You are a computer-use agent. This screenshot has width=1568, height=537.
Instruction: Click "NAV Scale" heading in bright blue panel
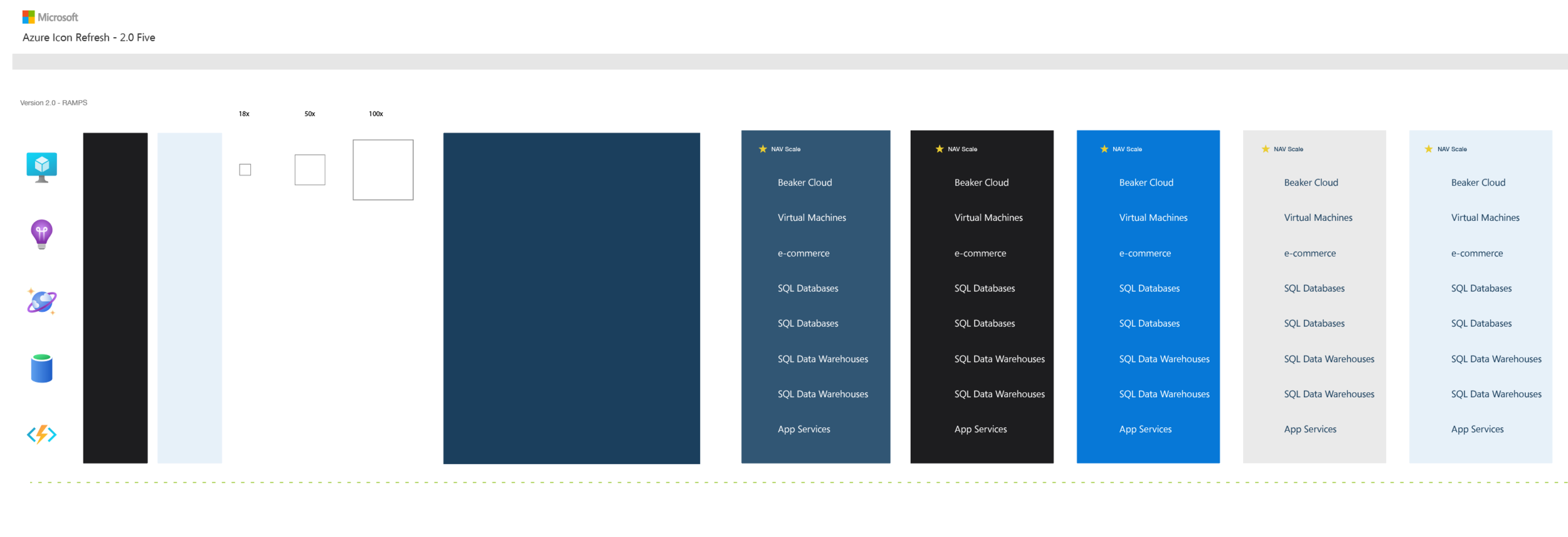click(1128, 149)
